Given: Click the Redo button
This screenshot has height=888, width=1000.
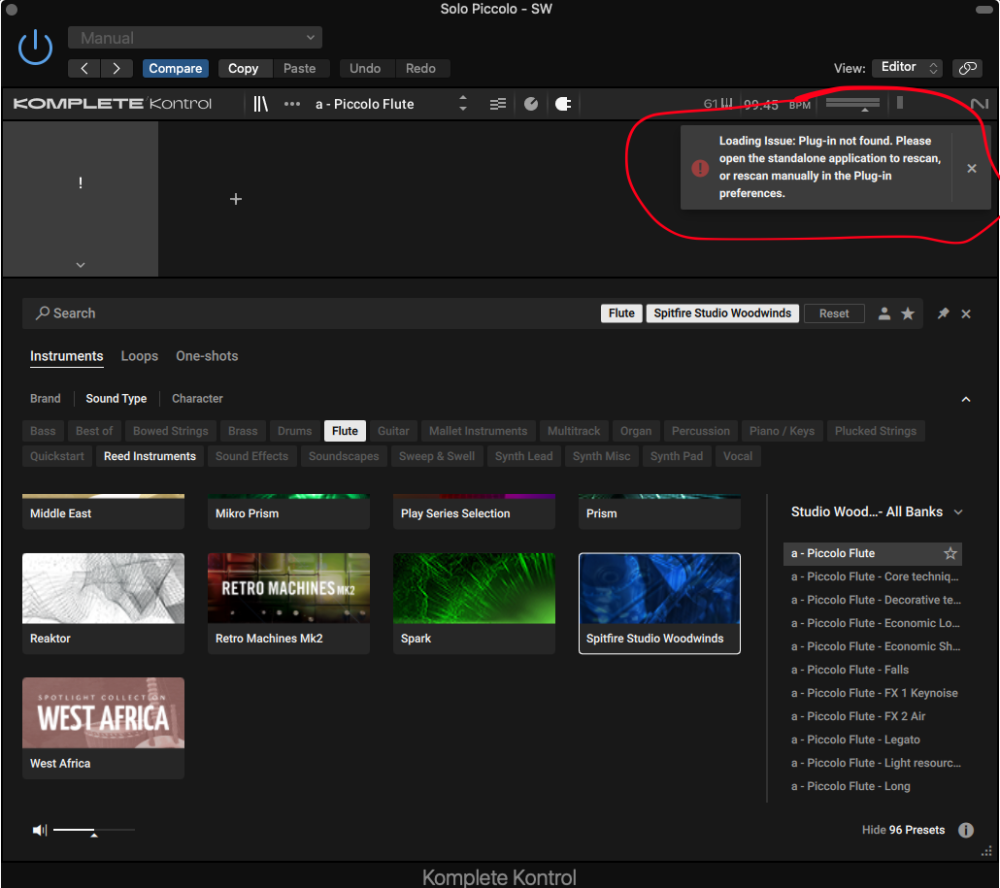Looking at the screenshot, I should 421,68.
